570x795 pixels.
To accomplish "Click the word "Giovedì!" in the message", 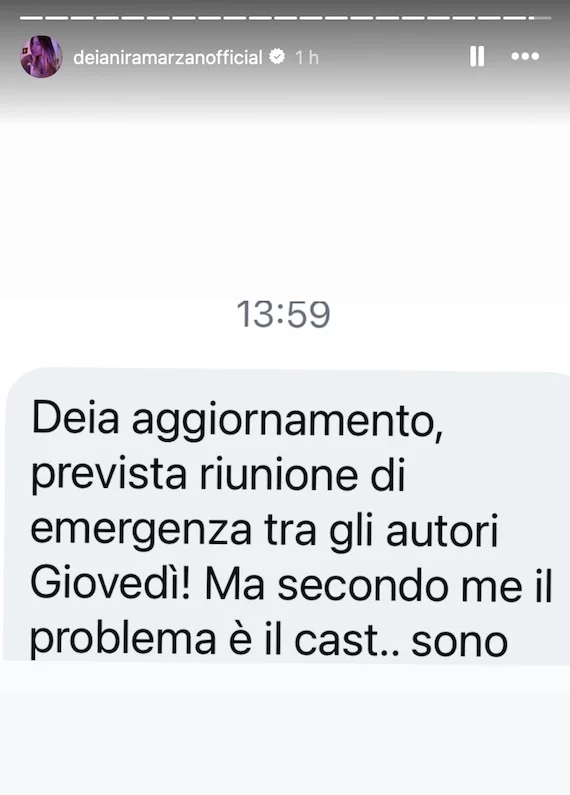I will (111, 585).
